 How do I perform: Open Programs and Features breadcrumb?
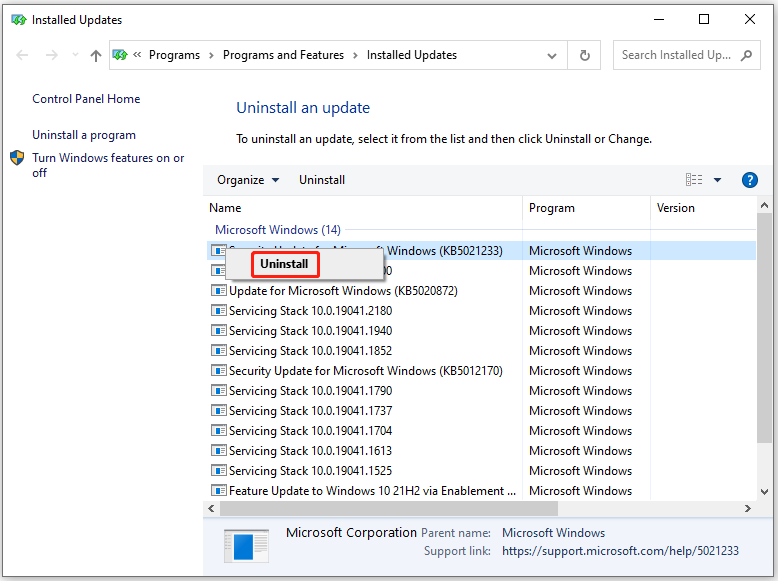(283, 55)
